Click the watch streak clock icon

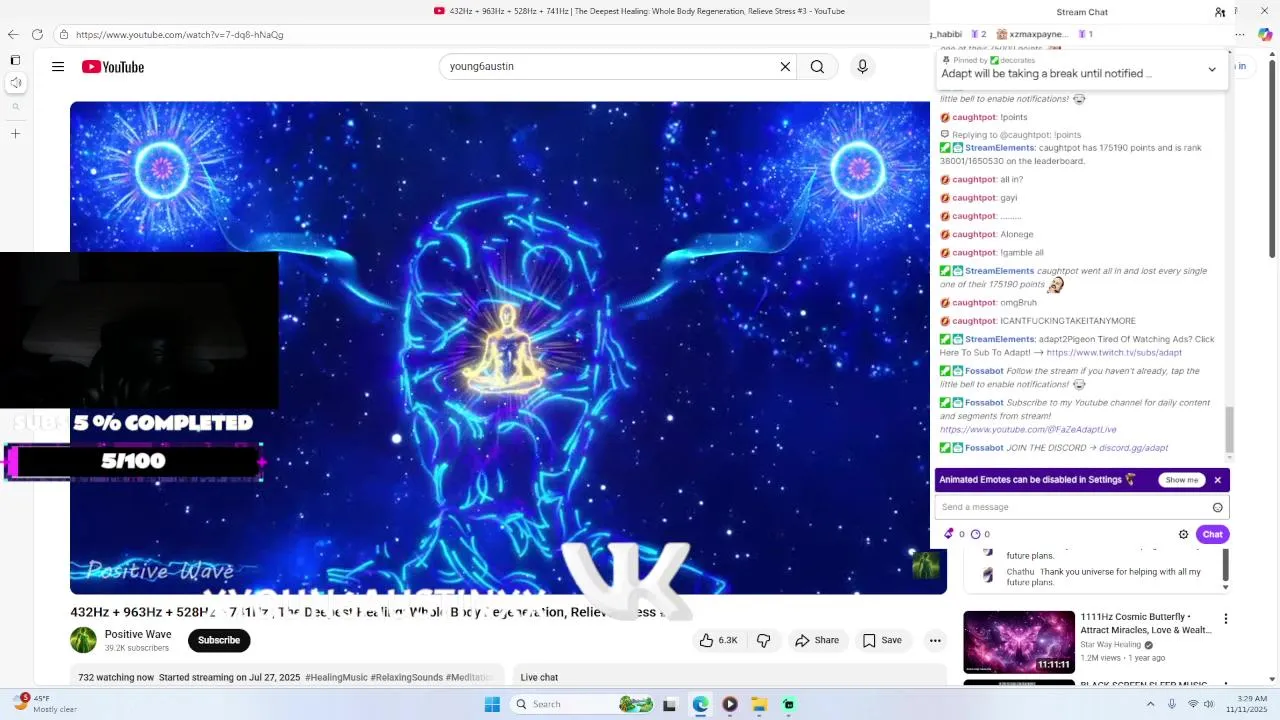point(975,534)
